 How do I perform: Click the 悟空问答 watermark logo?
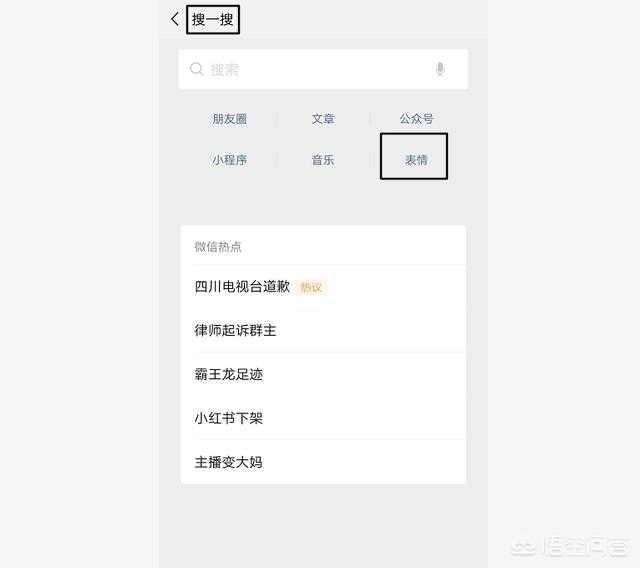(x=570, y=546)
